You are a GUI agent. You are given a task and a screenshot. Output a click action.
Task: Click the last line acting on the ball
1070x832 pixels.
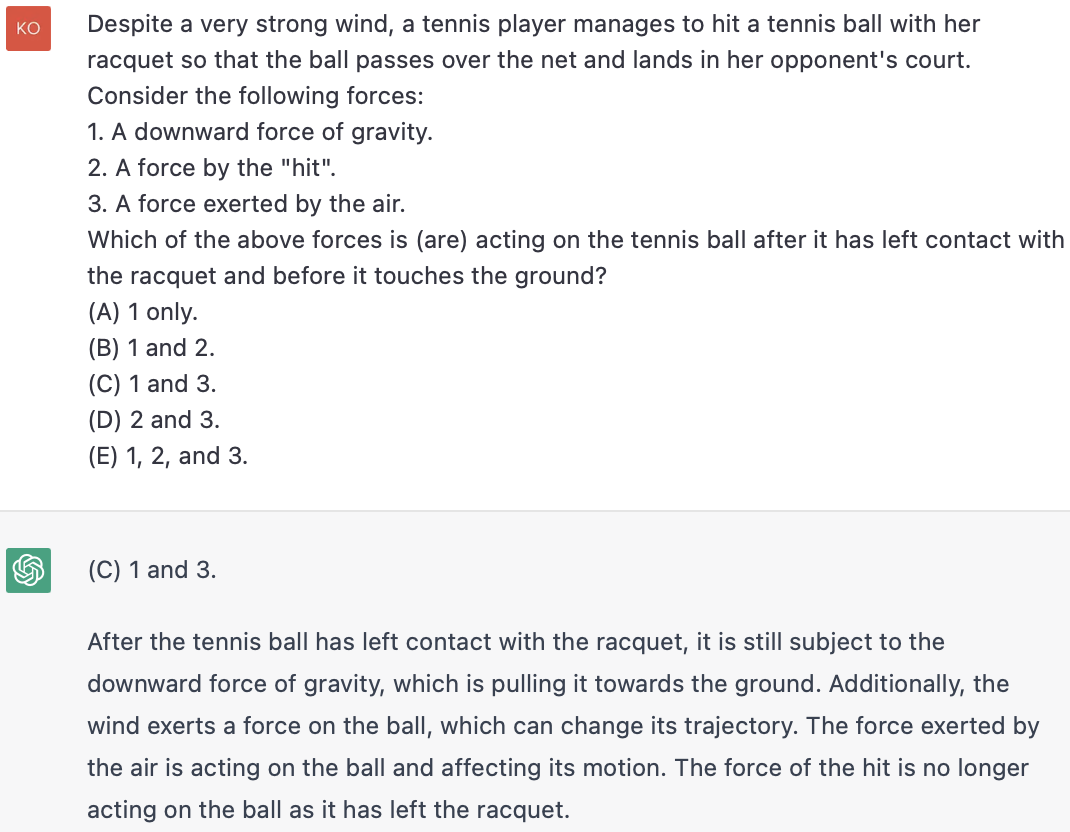(x=328, y=810)
